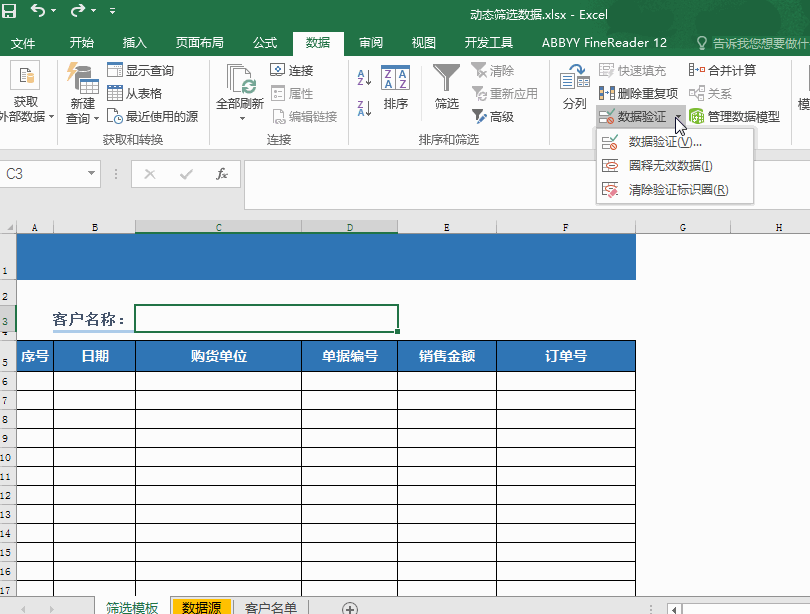Screen dimensions: 810x614
Task: Click 重新应用 filter button
Action: point(505,93)
